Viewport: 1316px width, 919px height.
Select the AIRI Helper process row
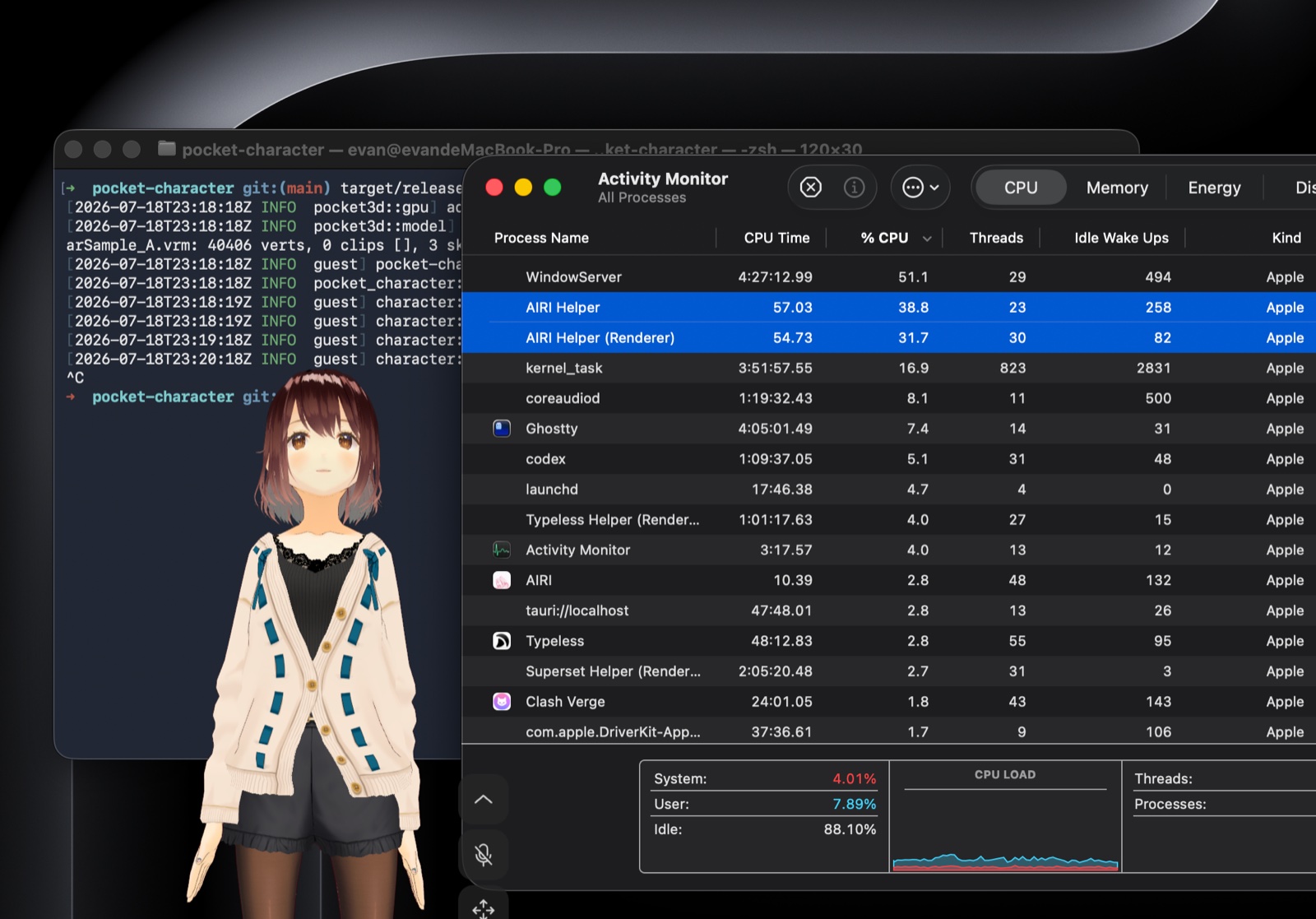[x=889, y=308]
